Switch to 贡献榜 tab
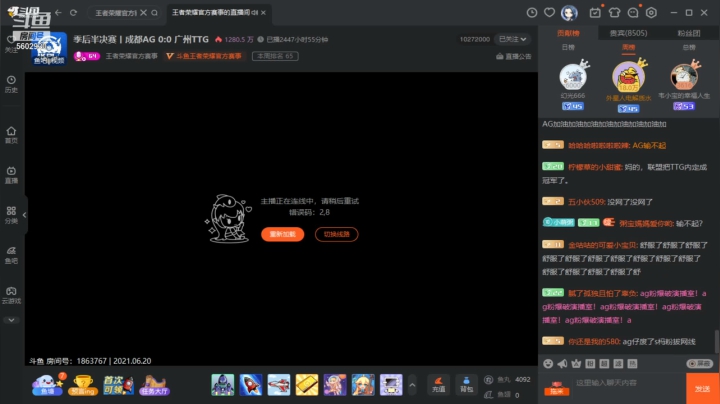The height and width of the screenshot is (404, 720). pos(568,33)
